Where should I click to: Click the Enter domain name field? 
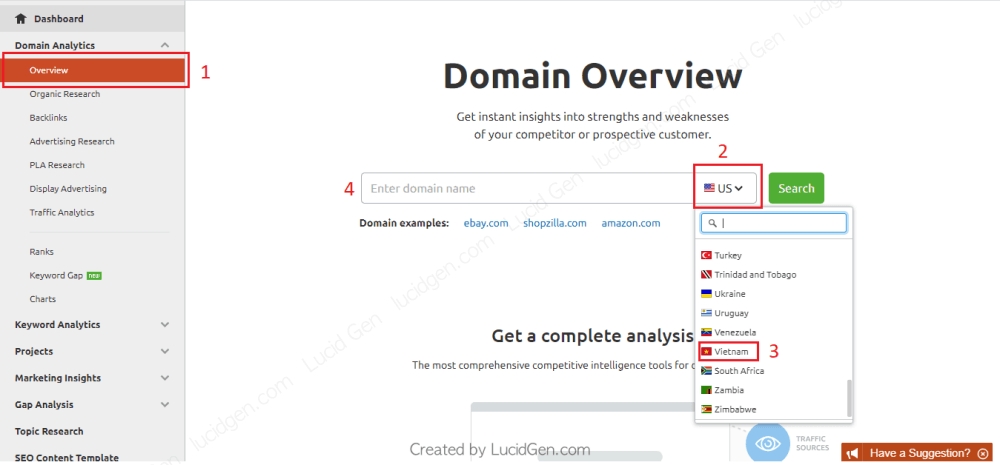(x=528, y=188)
